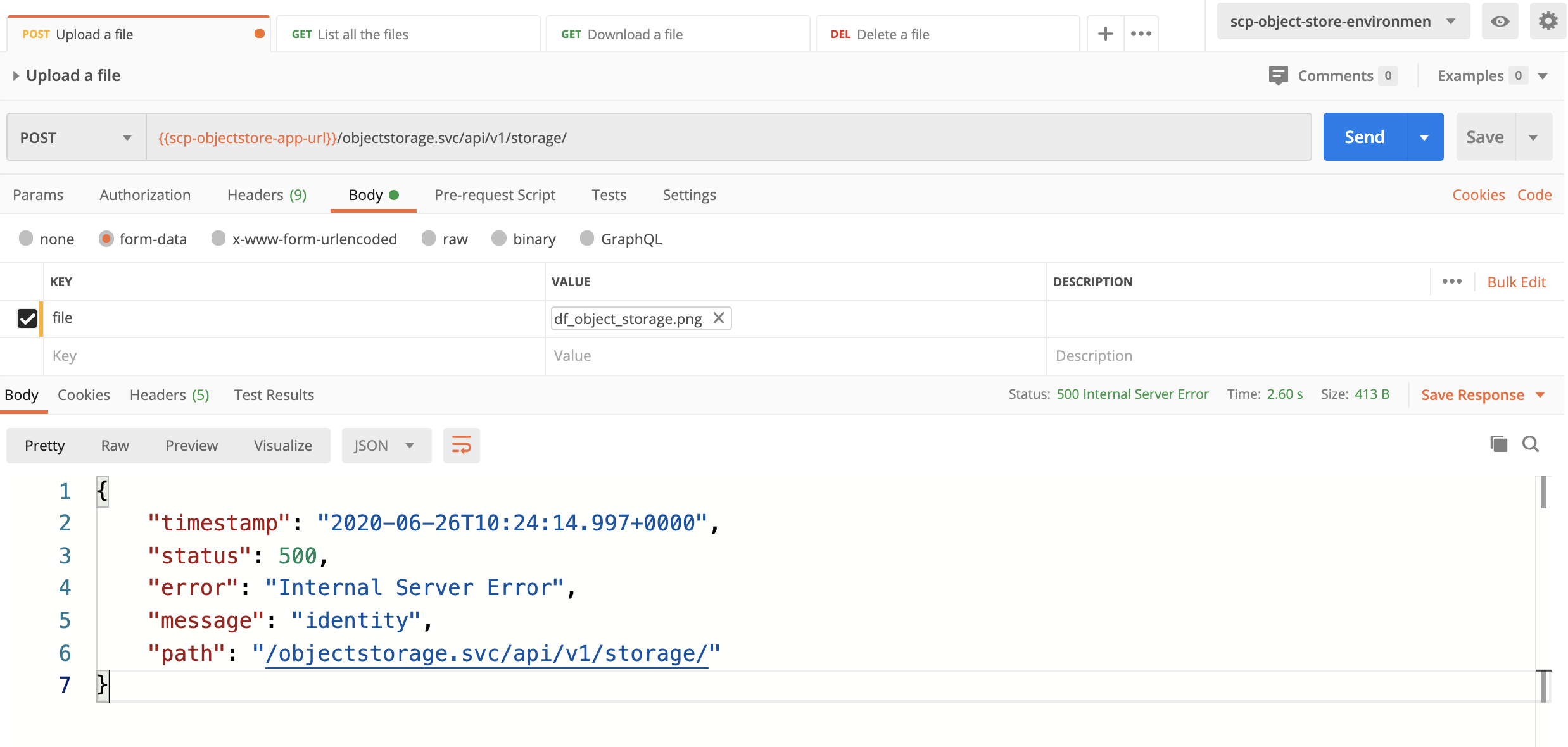Remove the df_object_storage.png file attachment

(x=719, y=318)
